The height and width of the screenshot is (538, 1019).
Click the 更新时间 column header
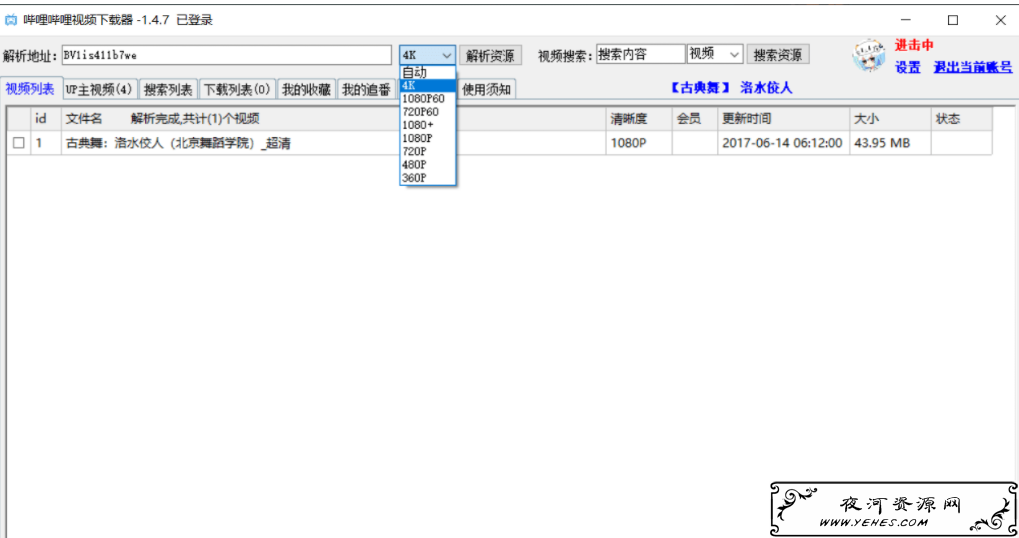[783, 119]
